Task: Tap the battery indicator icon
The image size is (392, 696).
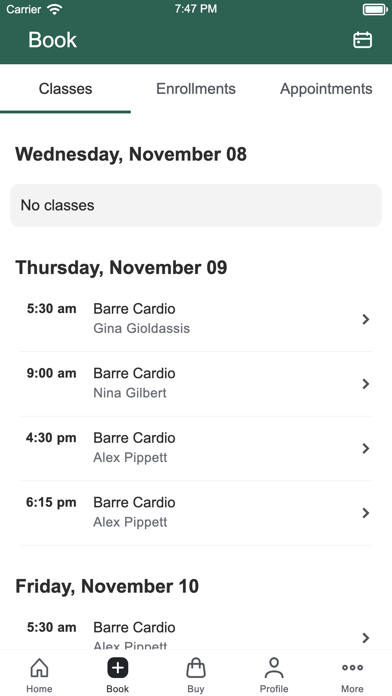Action: 375,9
